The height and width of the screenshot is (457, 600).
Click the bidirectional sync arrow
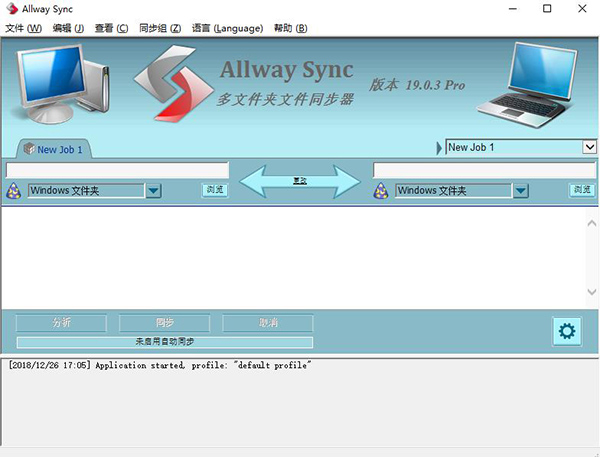pos(300,181)
